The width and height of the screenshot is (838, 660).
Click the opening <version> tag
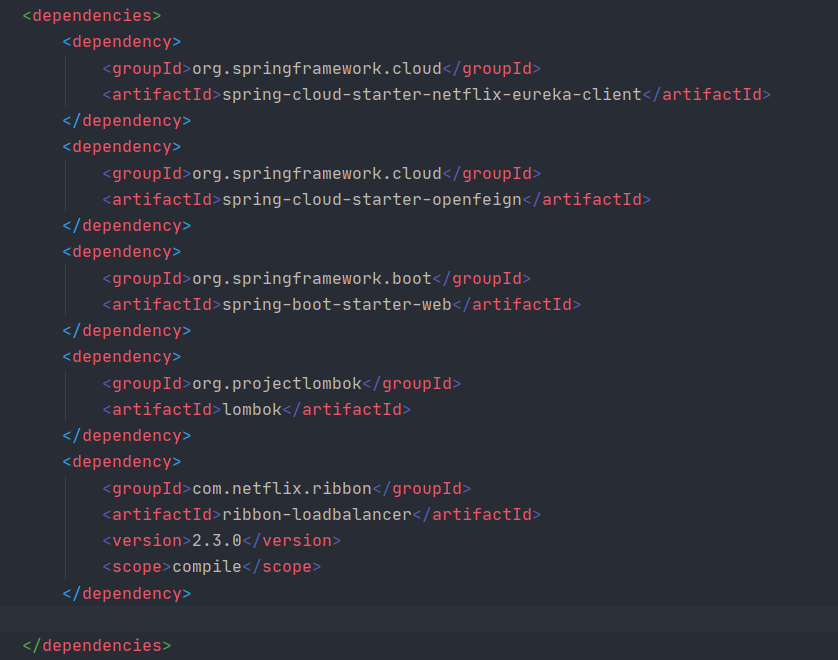(x=147, y=541)
